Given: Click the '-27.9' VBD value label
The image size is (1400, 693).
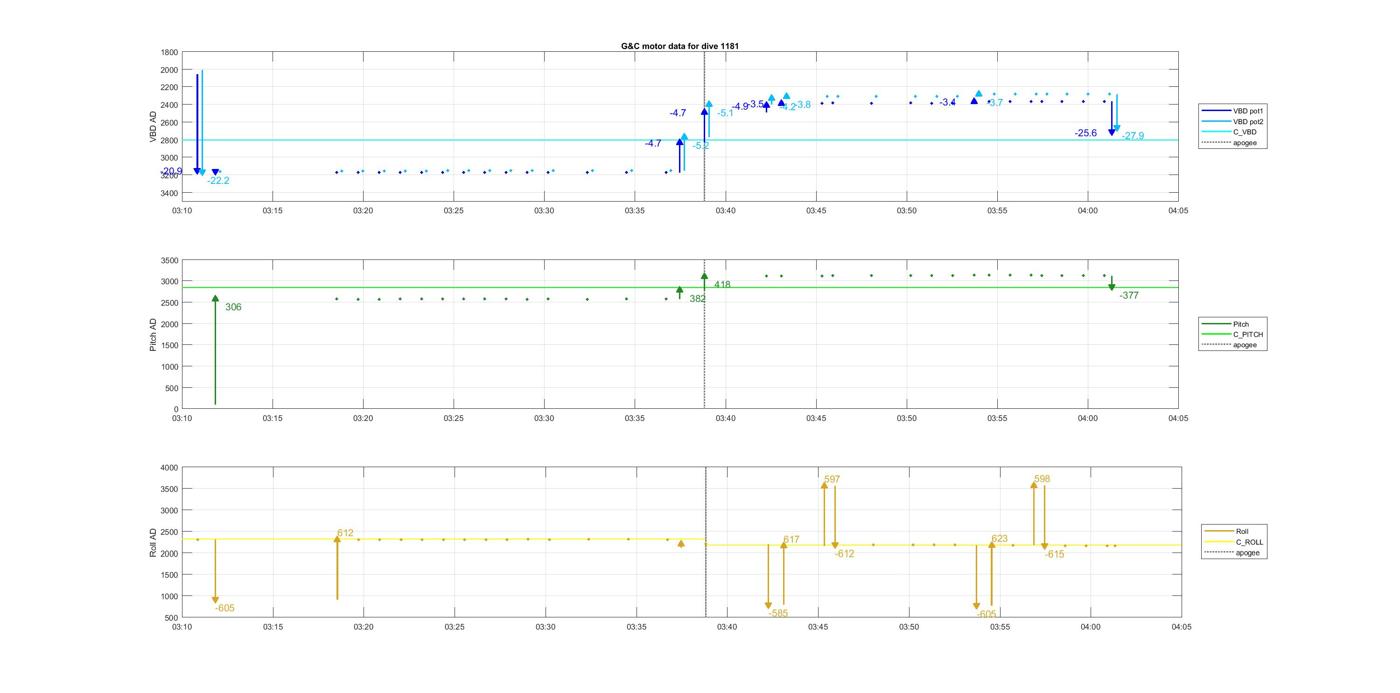Looking at the screenshot, I should (1133, 136).
